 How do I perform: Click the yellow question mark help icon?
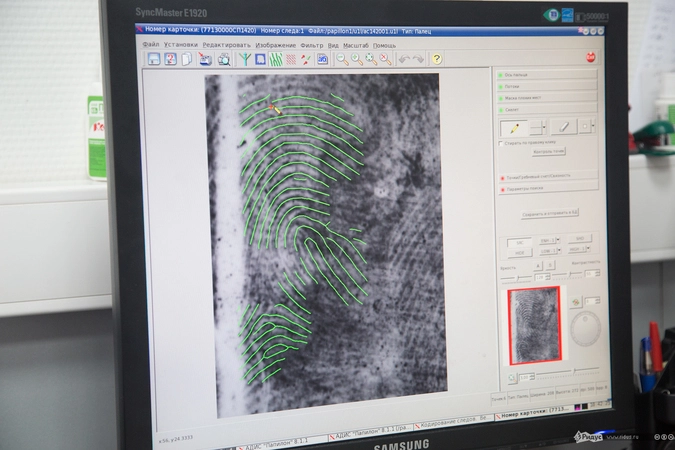(437, 59)
